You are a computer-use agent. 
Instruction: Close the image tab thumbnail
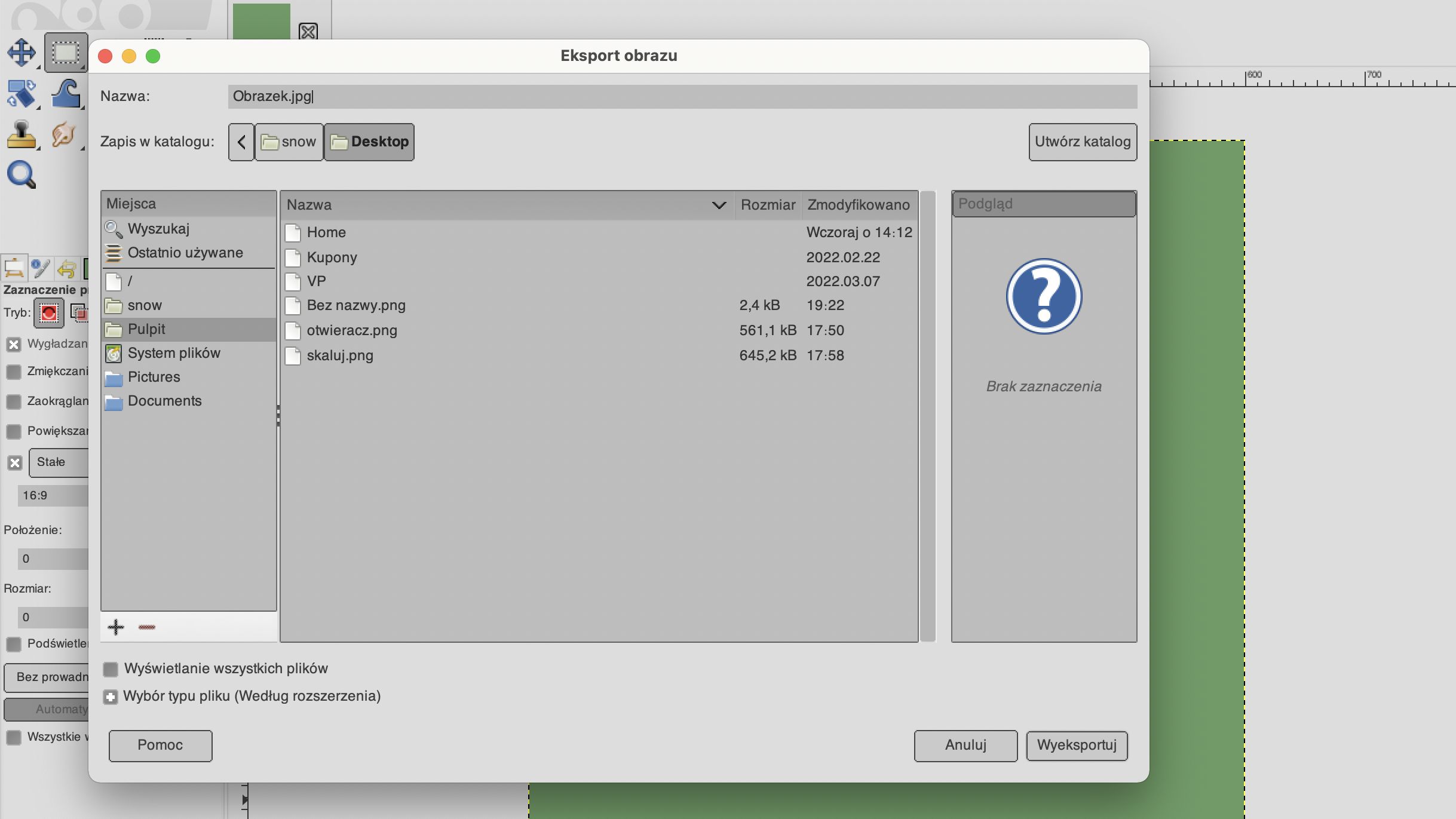tap(308, 31)
